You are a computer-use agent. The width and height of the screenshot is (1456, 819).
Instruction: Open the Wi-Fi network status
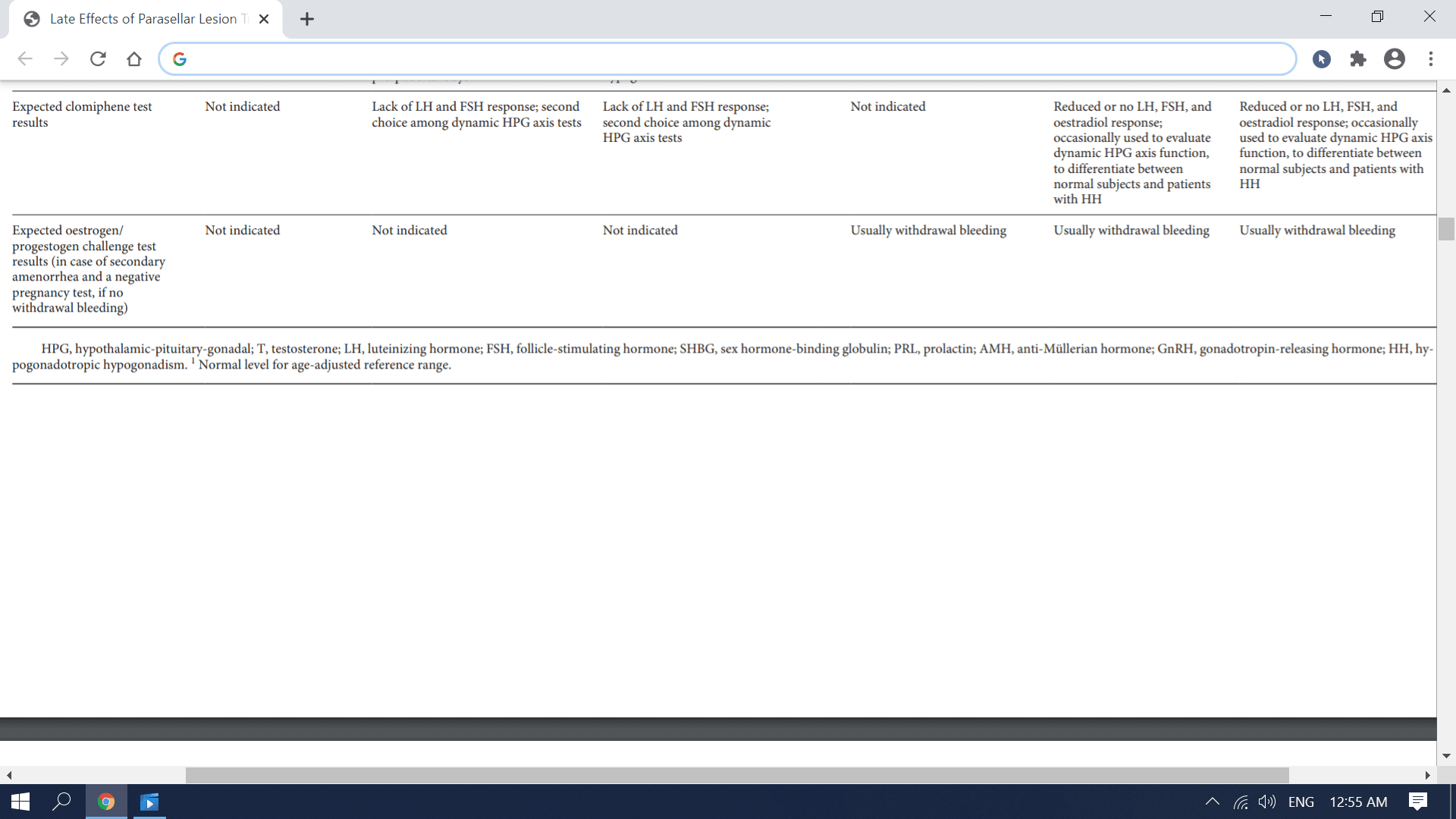tap(1241, 802)
